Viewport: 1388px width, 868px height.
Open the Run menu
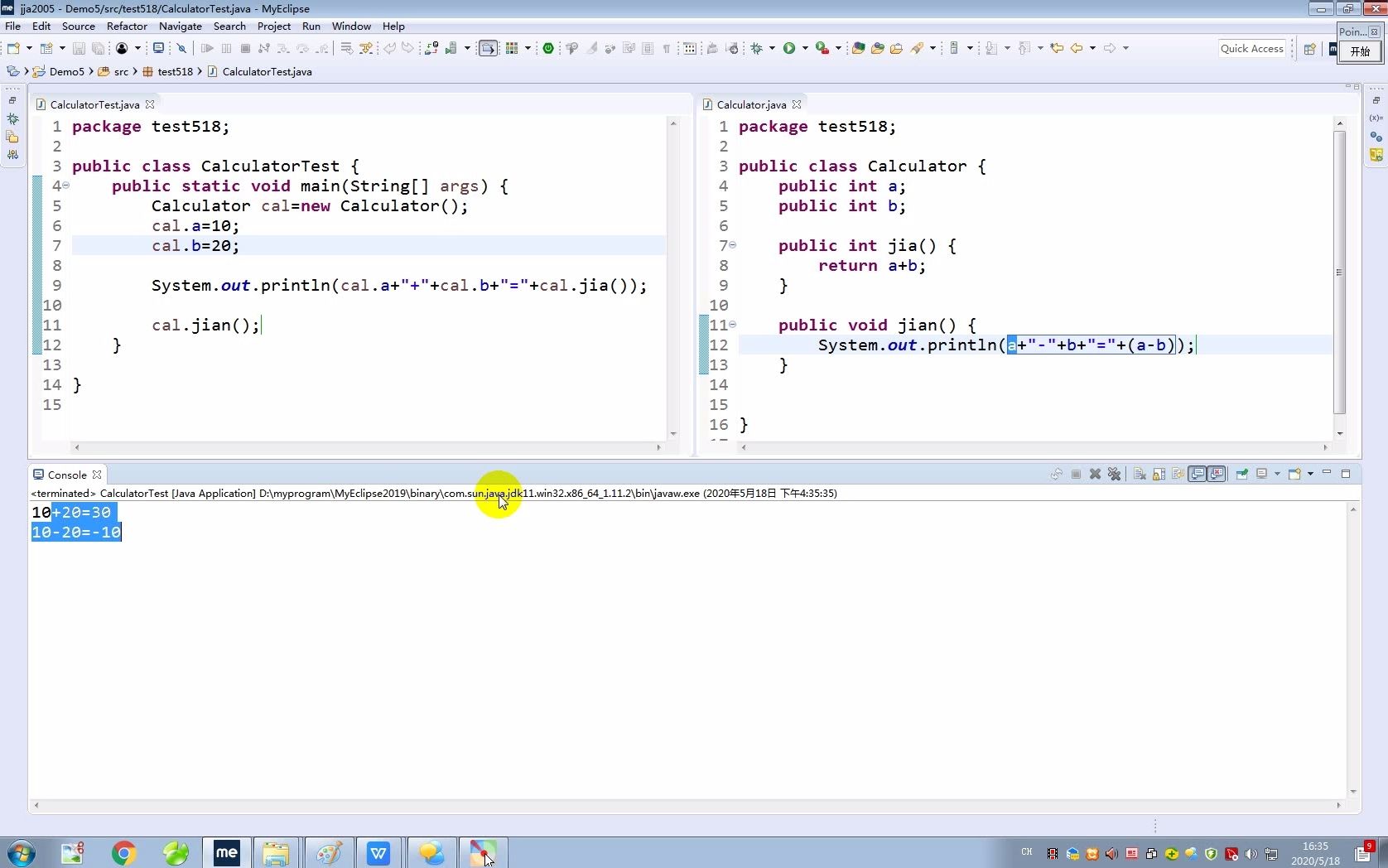tap(311, 26)
